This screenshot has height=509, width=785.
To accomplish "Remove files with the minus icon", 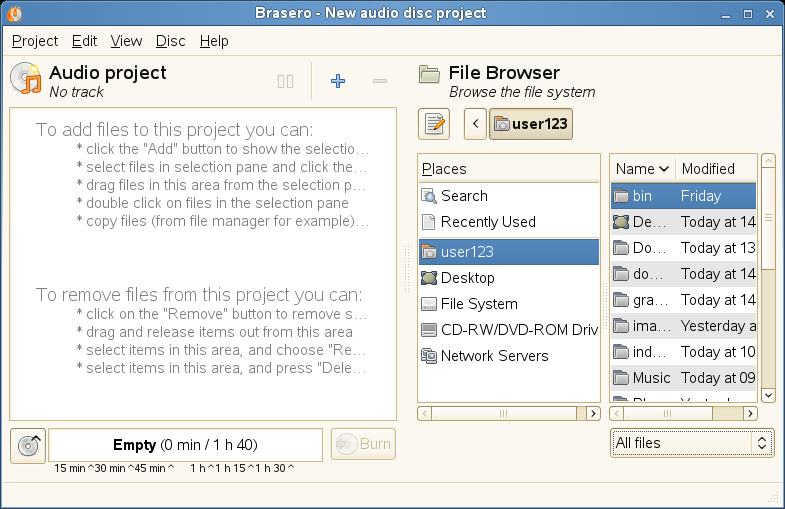I will pyautogui.click(x=380, y=81).
